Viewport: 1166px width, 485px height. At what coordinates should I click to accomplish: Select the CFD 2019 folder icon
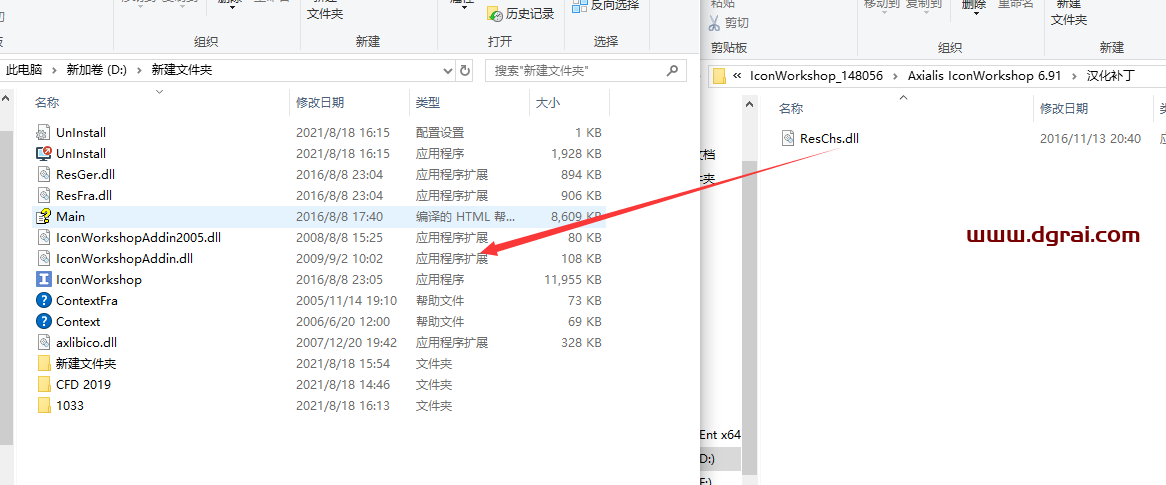pyautogui.click(x=43, y=385)
